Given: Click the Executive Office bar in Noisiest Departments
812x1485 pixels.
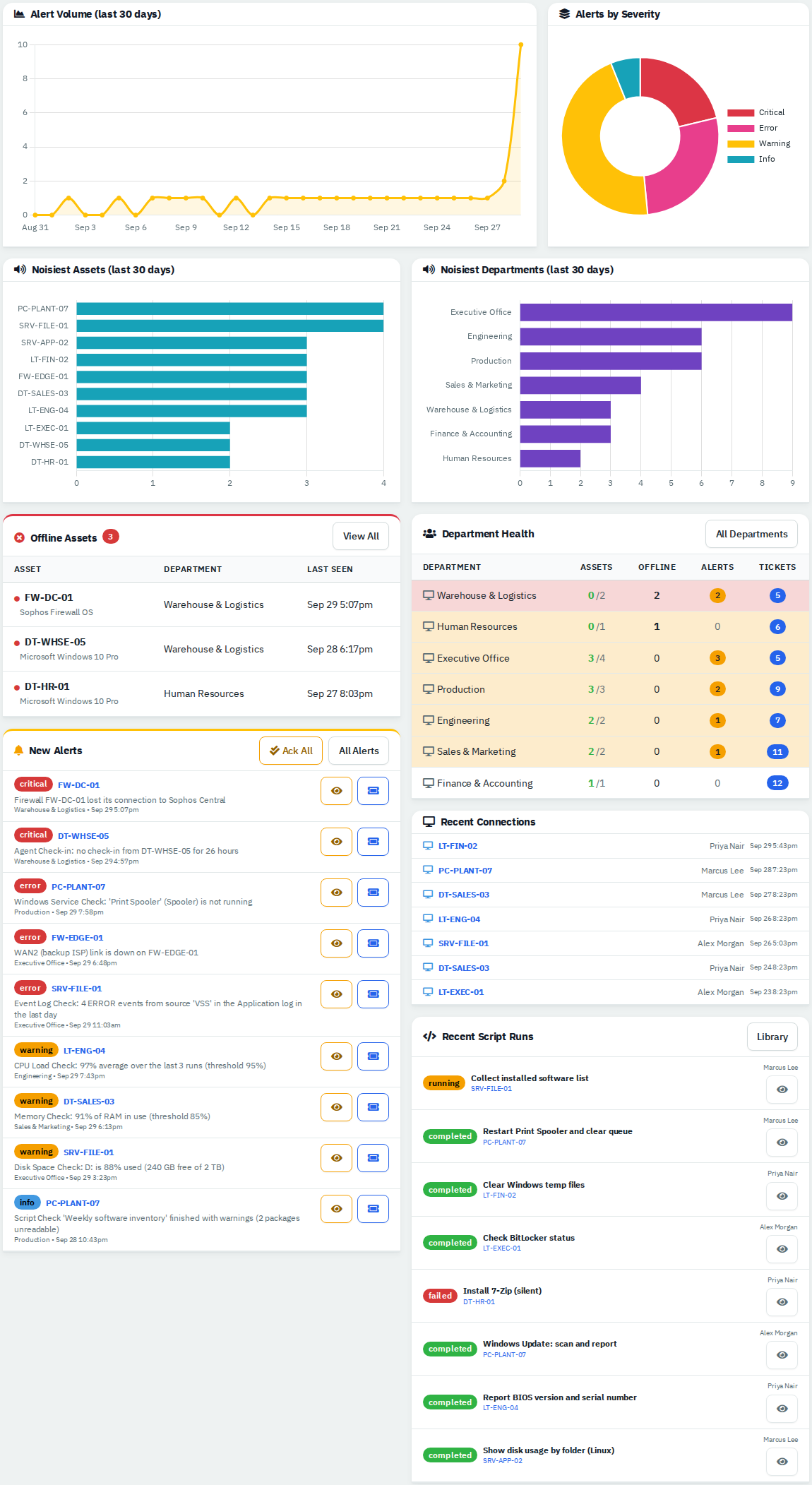Looking at the screenshot, I should point(656,312).
